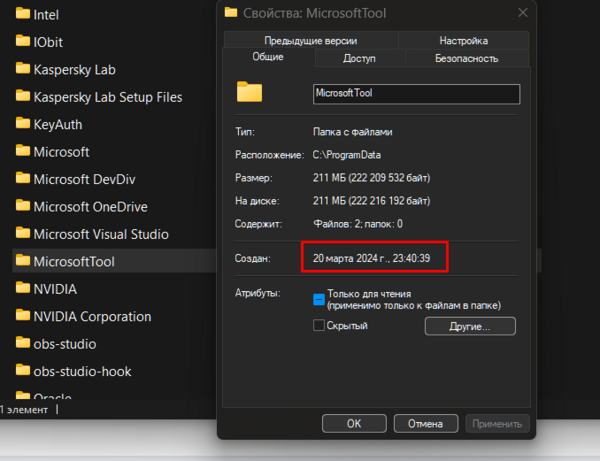Screen dimensions: 600x461
Task: Click the 'Другие...' attributes button
Action: [x=470, y=326]
